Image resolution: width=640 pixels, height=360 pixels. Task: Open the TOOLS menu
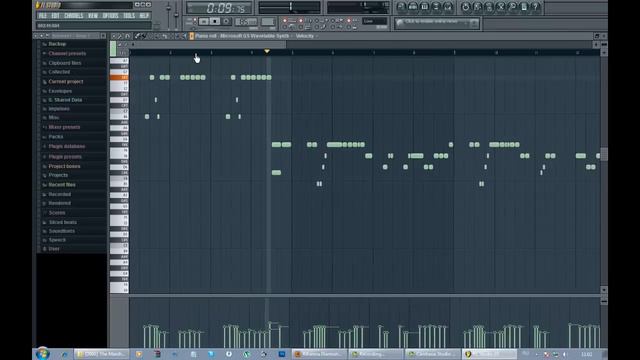pos(129,16)
